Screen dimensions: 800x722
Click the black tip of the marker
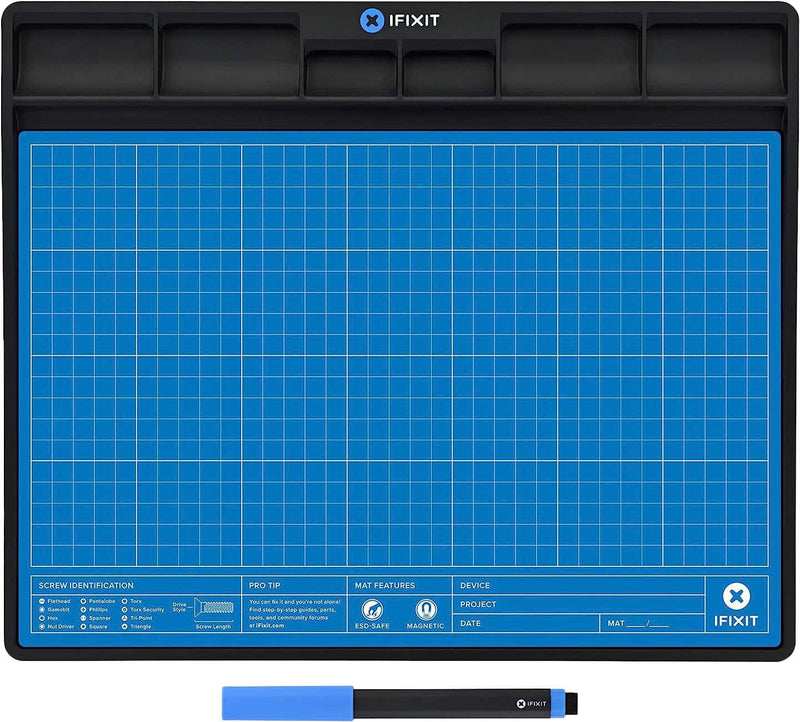(x=571, y=703)
